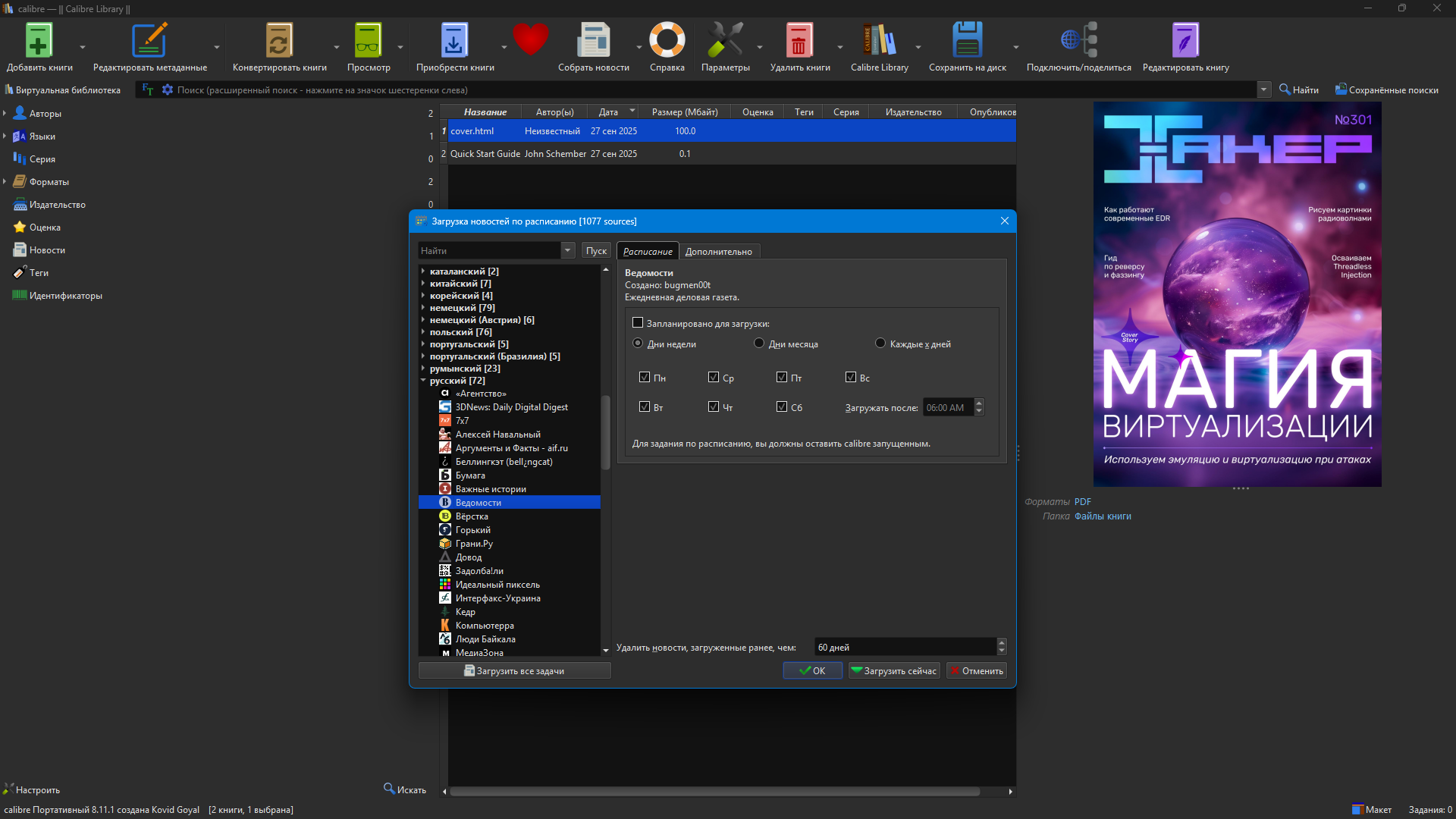Select the Горький news source
Screen dimensions: 1456x819
pyautogui.click(x=473, y=530)
